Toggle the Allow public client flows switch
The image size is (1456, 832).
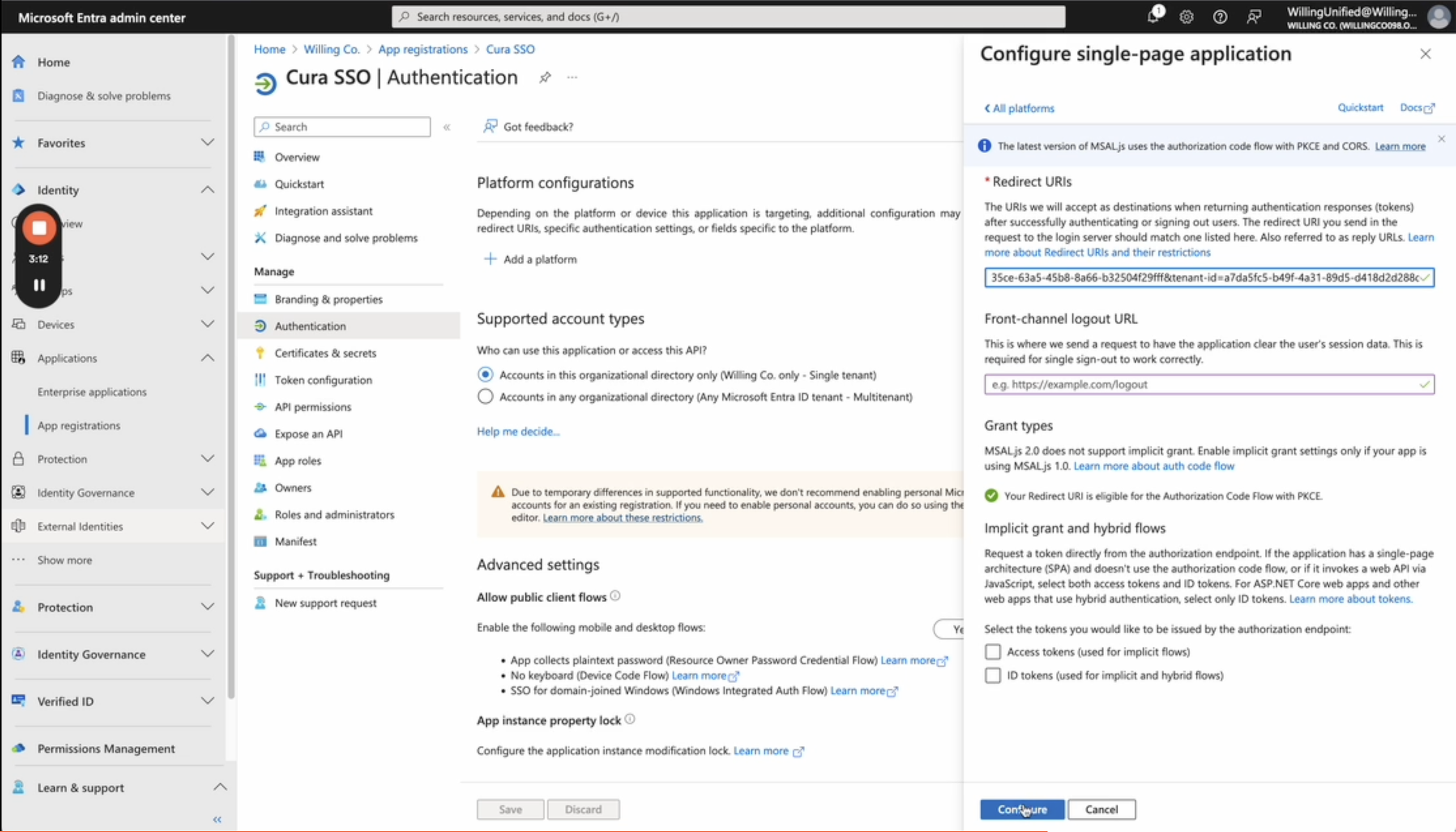coord(949,629)
